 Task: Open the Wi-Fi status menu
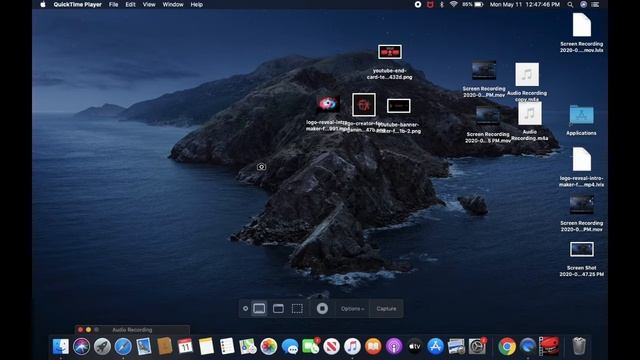coord(453,4)
